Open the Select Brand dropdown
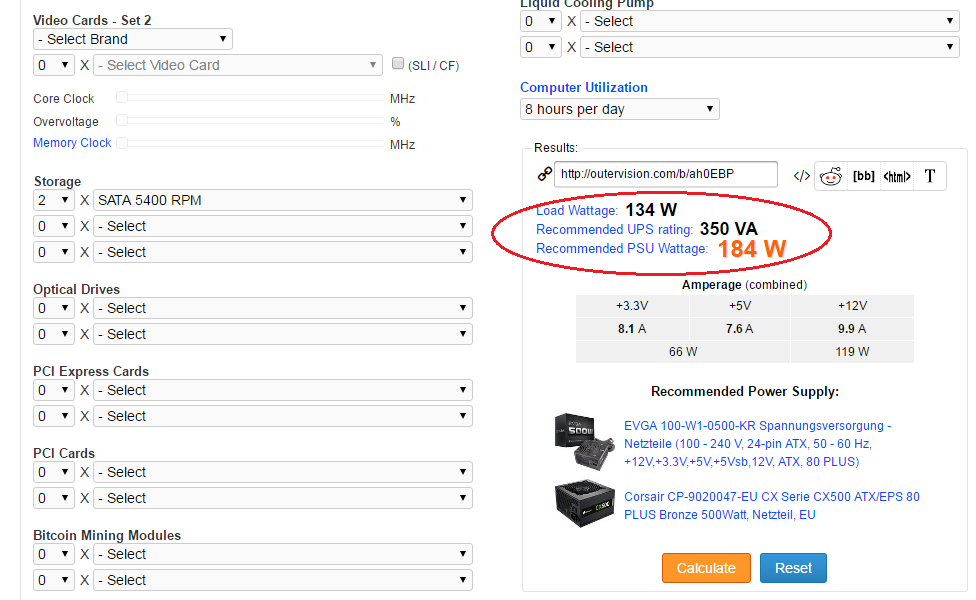 pyautogui.click(x=132, y=39)
